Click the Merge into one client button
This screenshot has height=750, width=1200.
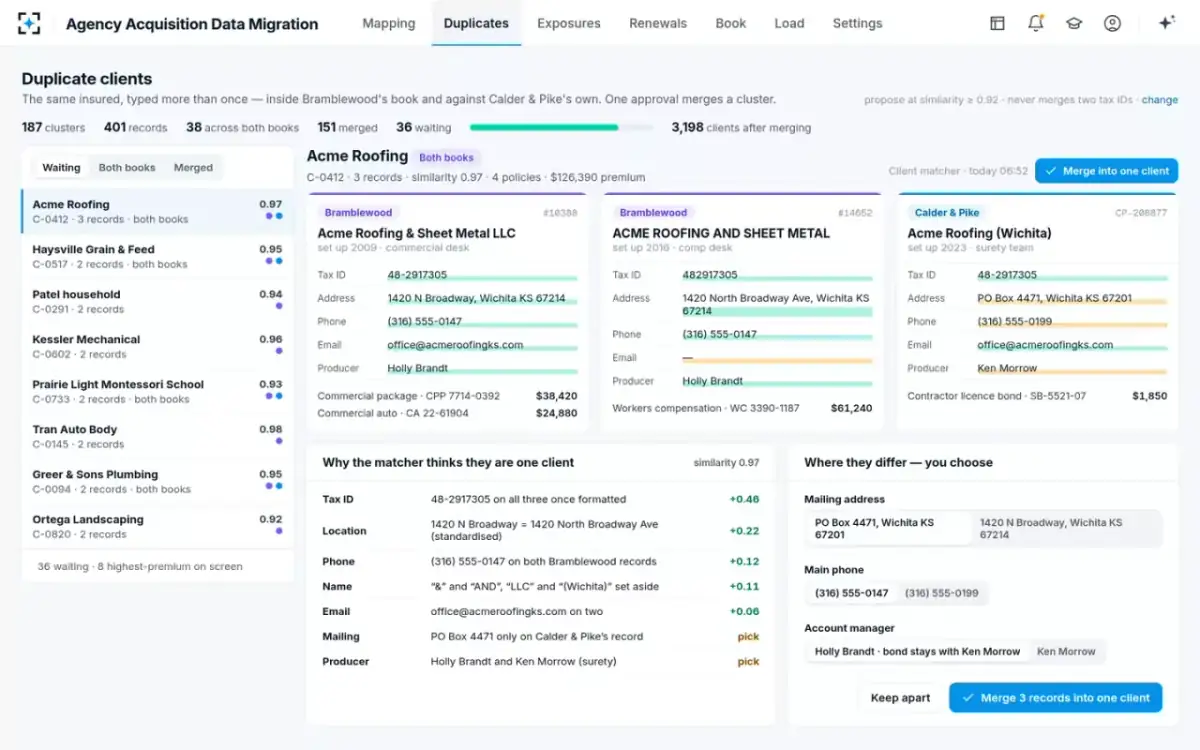[1106, 171]
